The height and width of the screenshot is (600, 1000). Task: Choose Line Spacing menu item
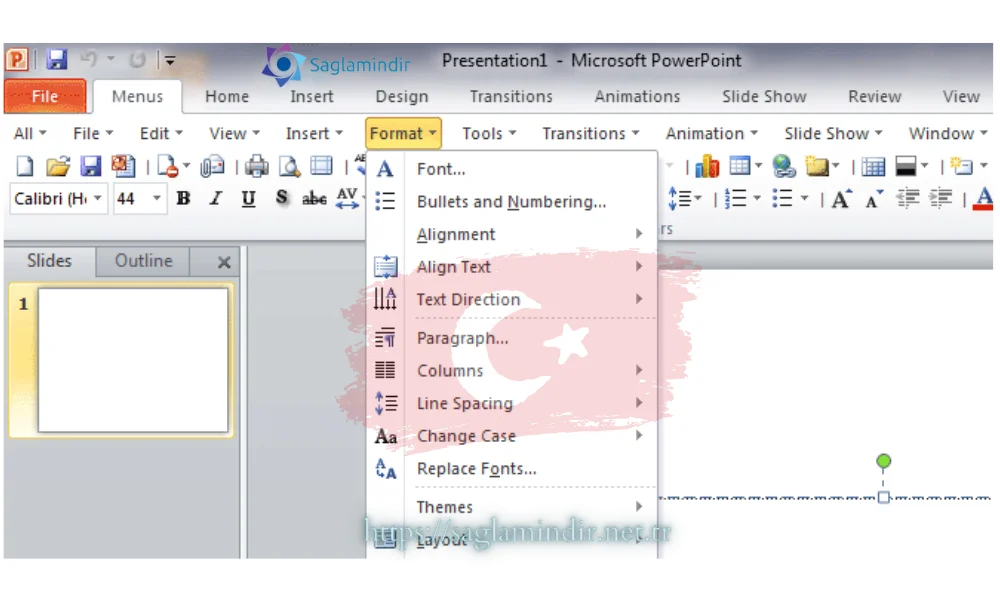tap(511, 403)
